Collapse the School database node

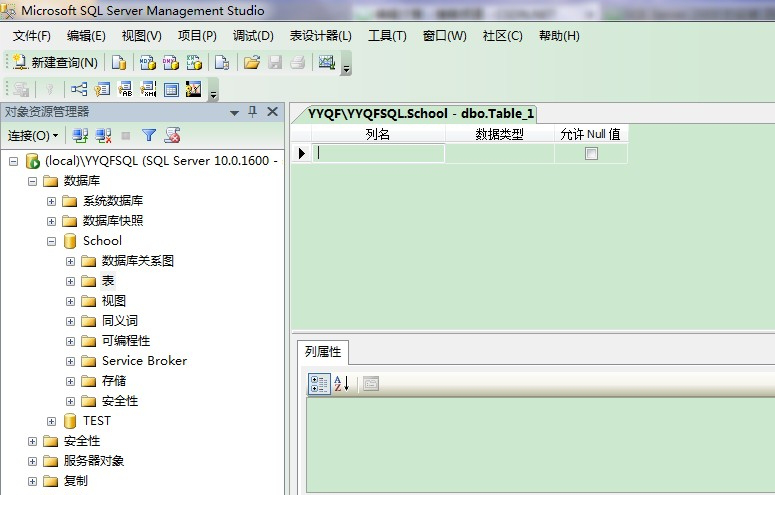point(51,242)
